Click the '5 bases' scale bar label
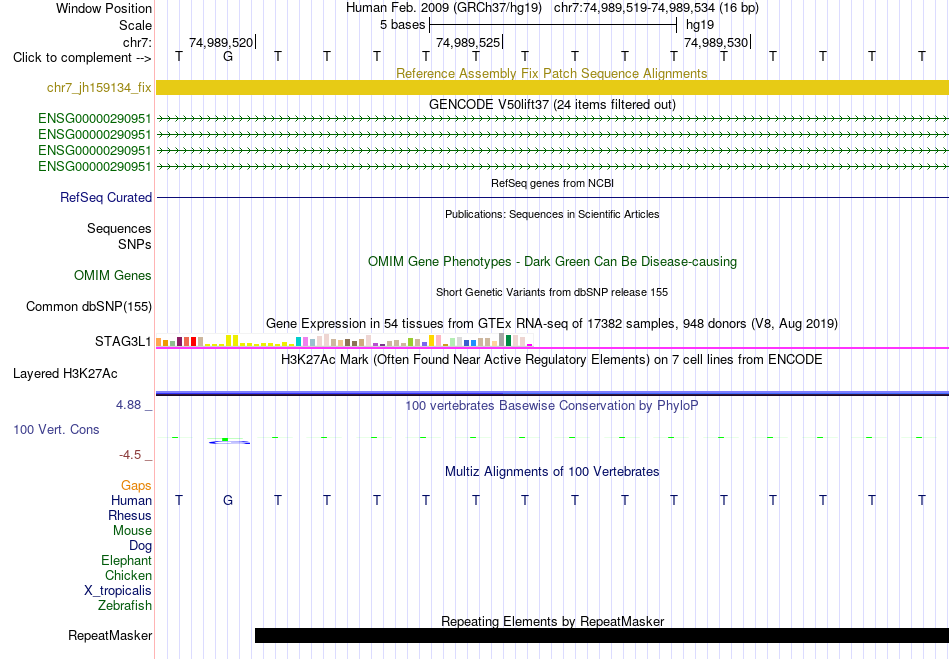Screen dimensions: 950x659 pyautogui.click(x=402, y=25)
